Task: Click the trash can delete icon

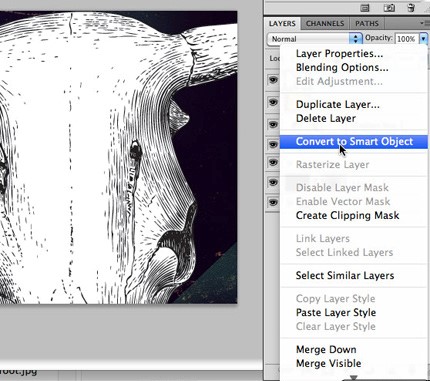Action: [x=411, y=7]
